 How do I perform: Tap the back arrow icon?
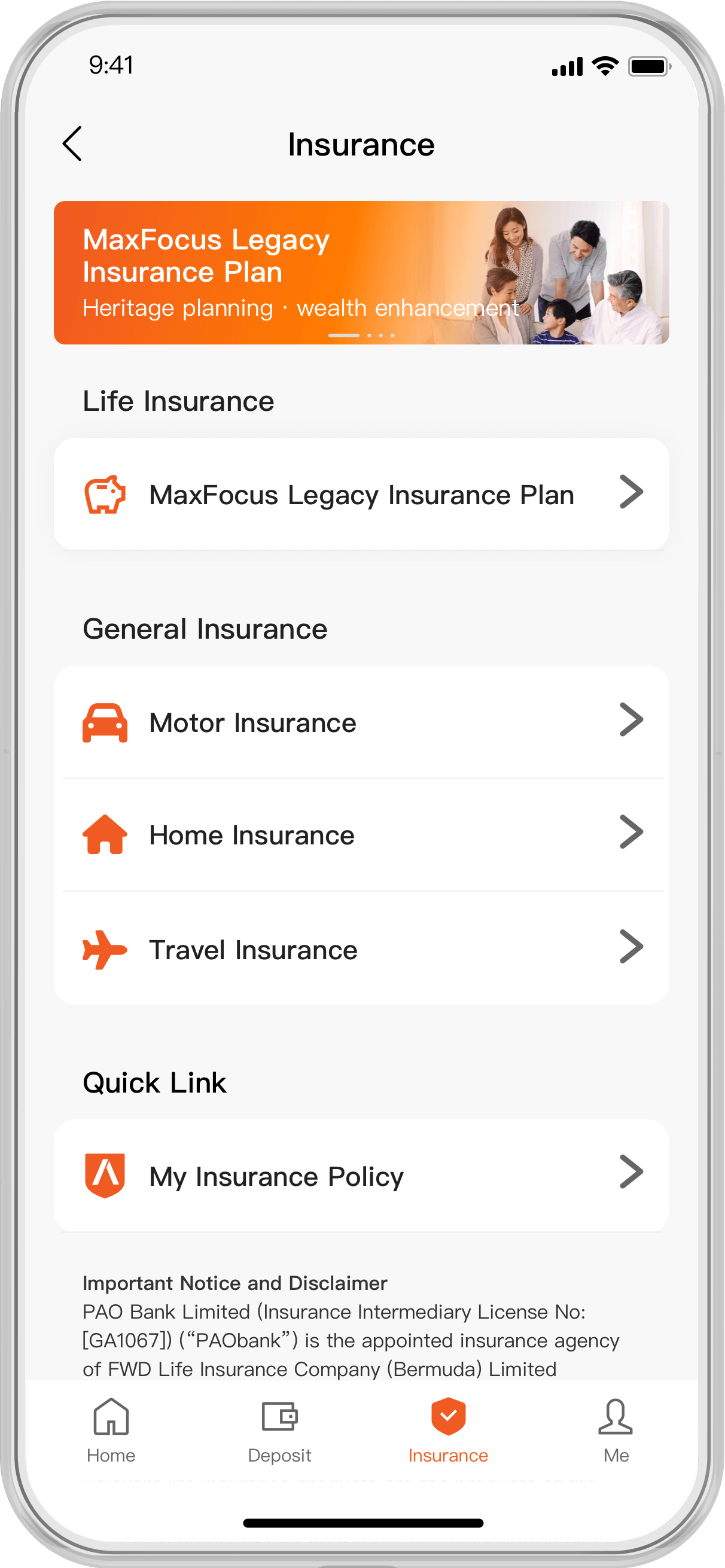(x=72, y=144)
